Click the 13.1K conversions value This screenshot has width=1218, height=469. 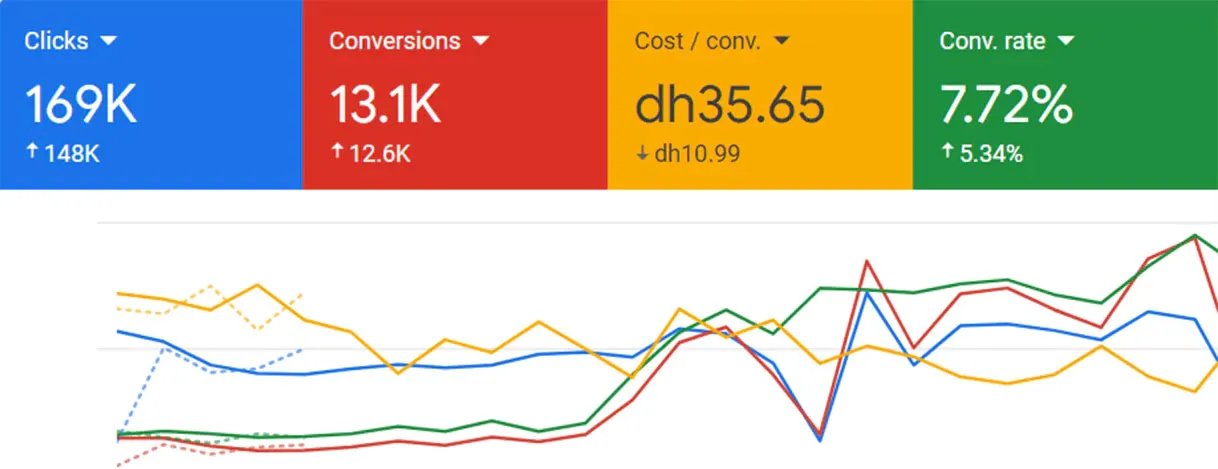point(385,104)
